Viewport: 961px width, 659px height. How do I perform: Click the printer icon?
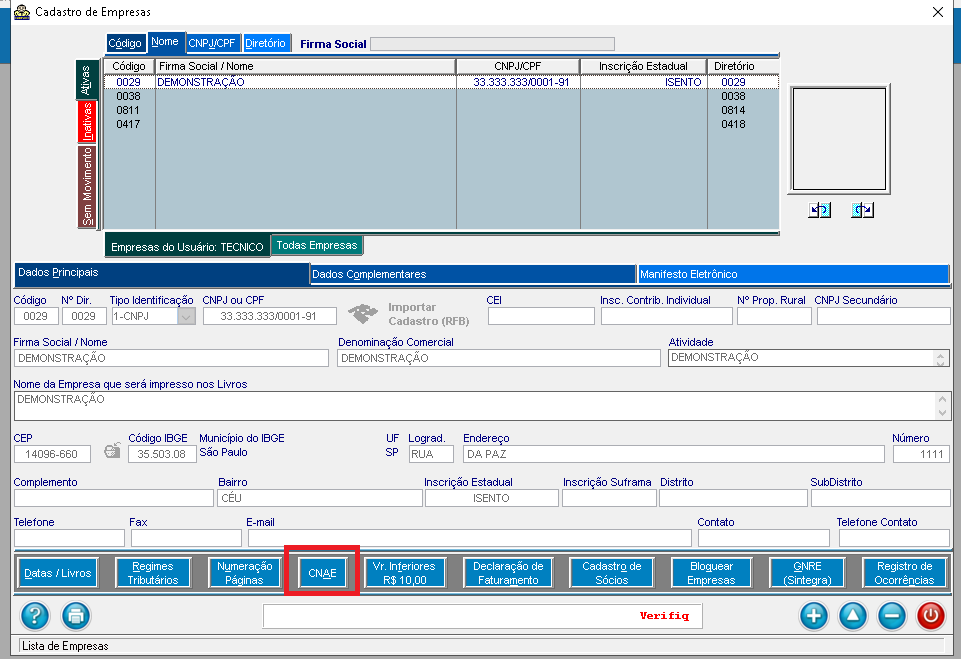(x=76, y=615)
